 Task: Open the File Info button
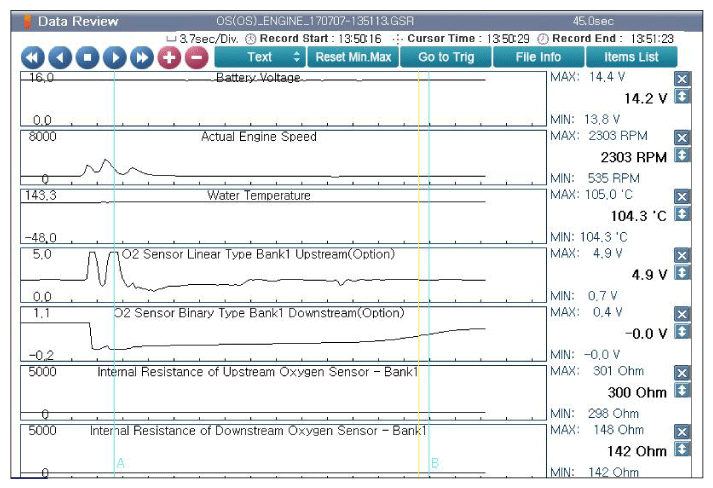538,57
